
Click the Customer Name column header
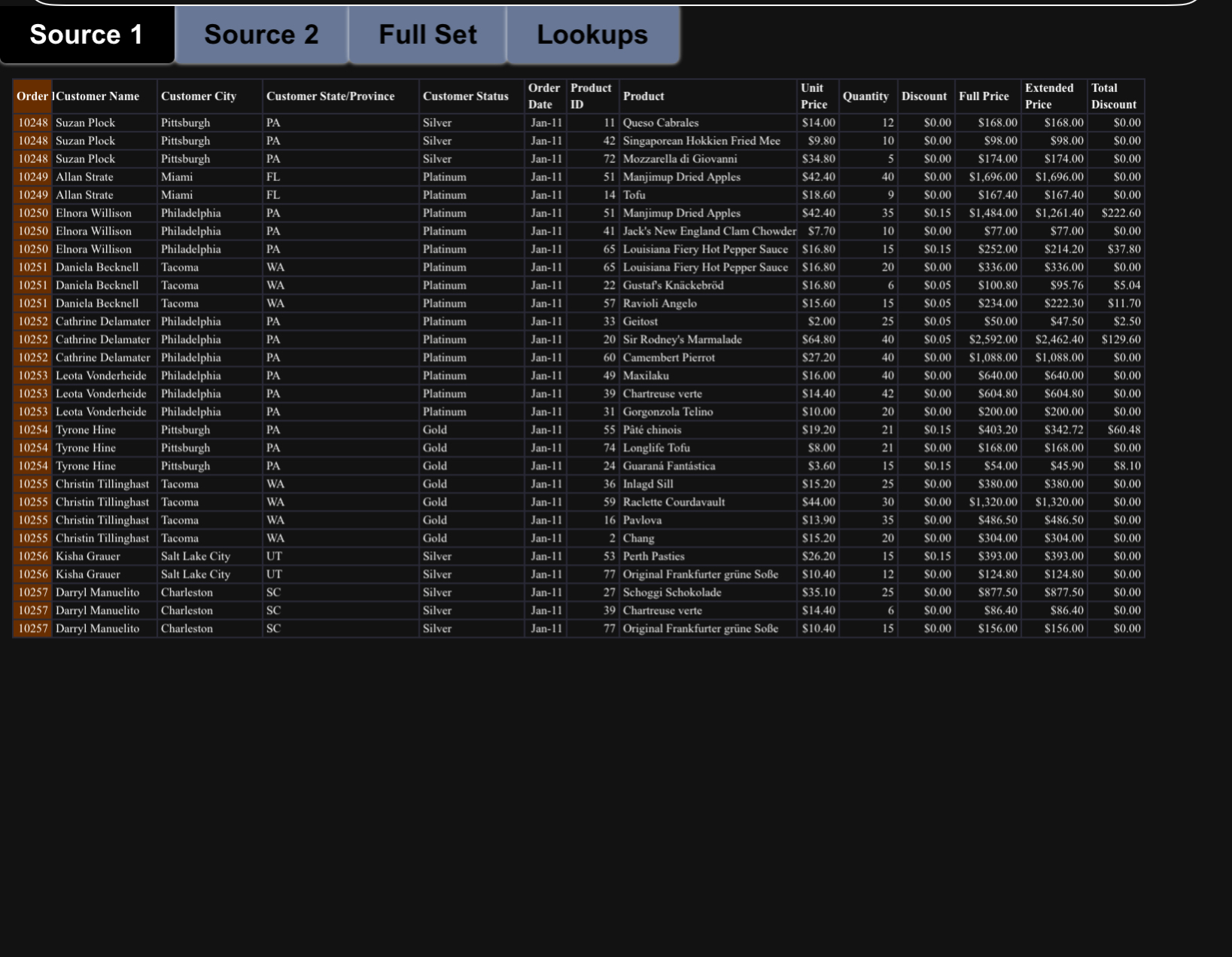[x=105, y=96]
